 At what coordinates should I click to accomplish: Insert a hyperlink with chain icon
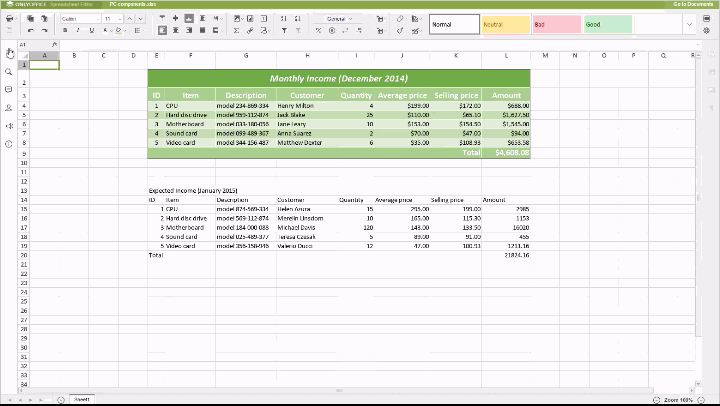pyautogui.click(x=250, y=31)
